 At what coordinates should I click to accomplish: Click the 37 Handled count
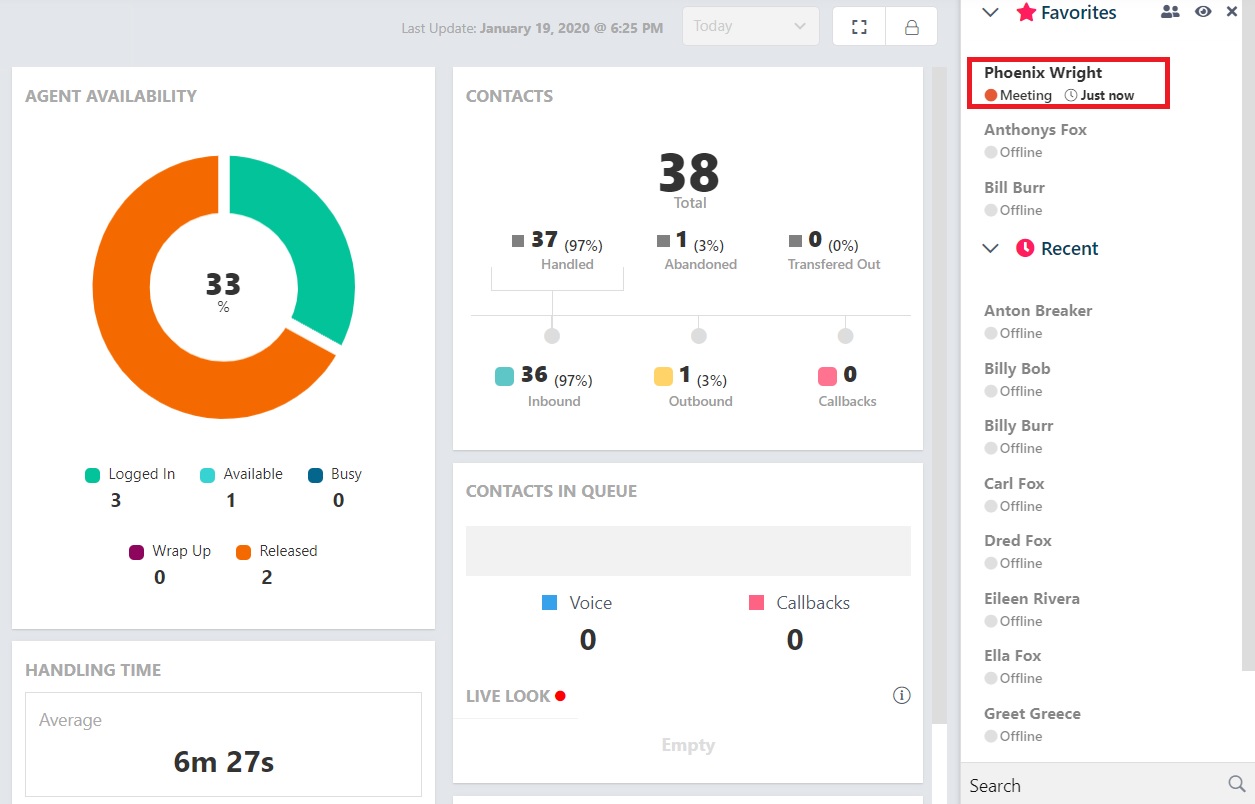pyautogui.click(x=544, y=240)
